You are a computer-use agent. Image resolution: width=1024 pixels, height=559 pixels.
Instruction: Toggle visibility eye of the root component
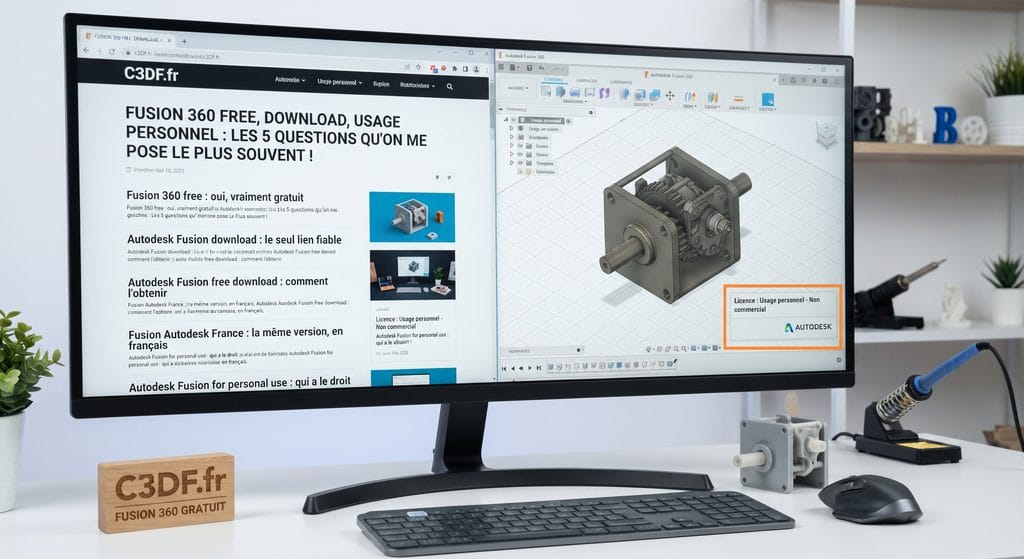[514, 120]
